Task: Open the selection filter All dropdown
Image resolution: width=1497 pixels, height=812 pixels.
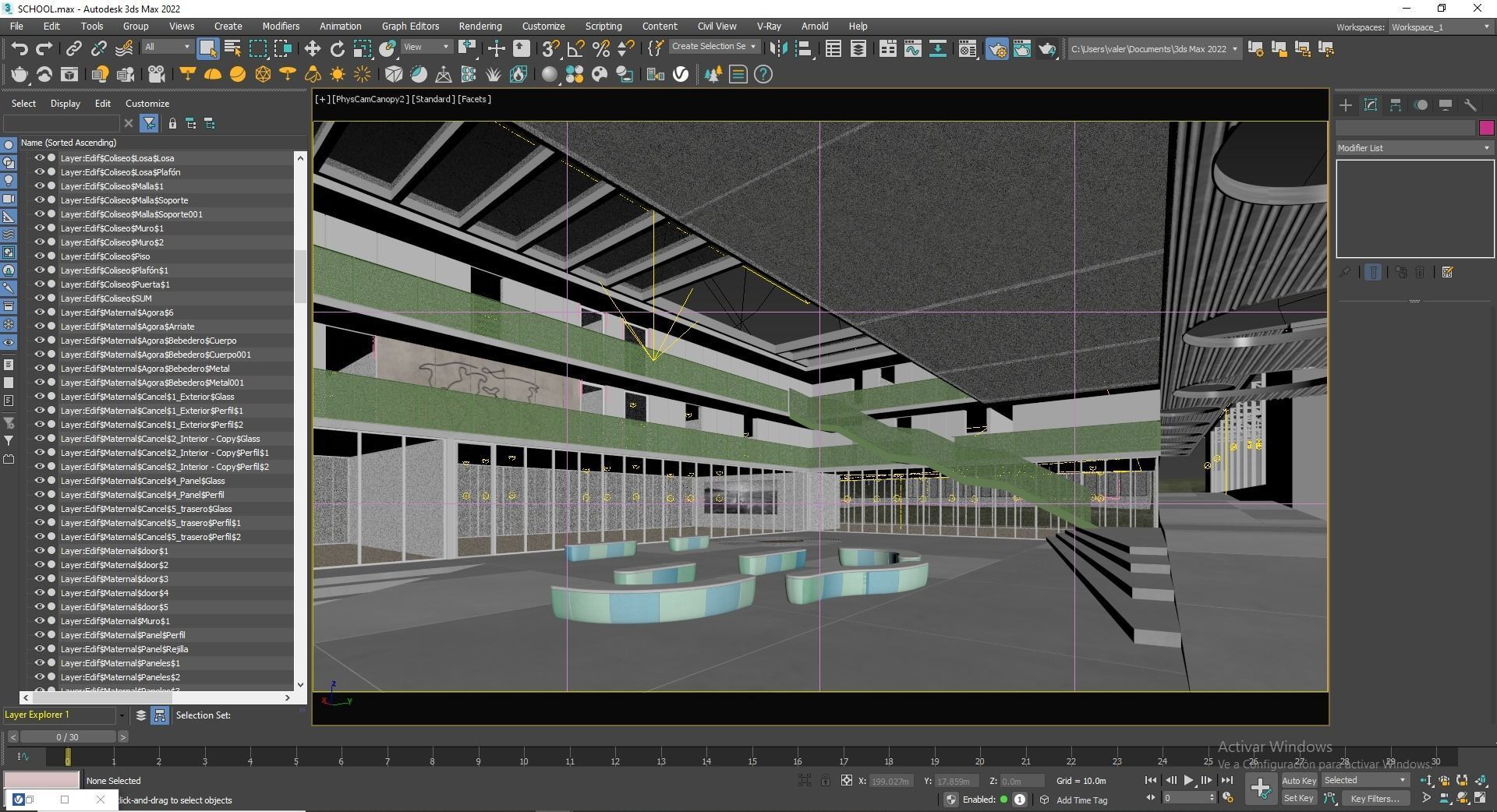Action: pyautogui.click(x=167, y=48)
